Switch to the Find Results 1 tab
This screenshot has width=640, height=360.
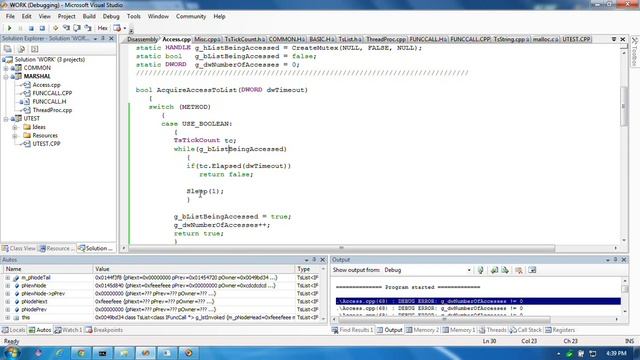pos(353,330)
